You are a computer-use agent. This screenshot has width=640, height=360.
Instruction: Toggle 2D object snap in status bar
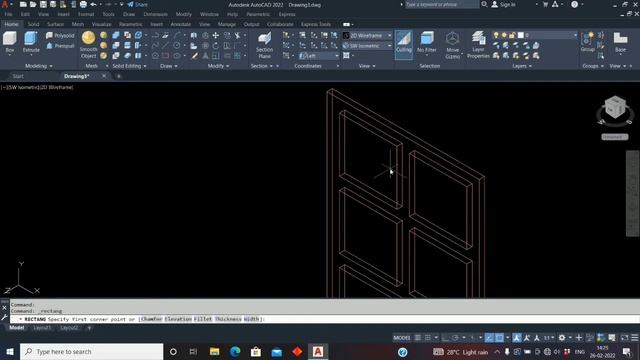pyautogui.click(x=499, y=338)
